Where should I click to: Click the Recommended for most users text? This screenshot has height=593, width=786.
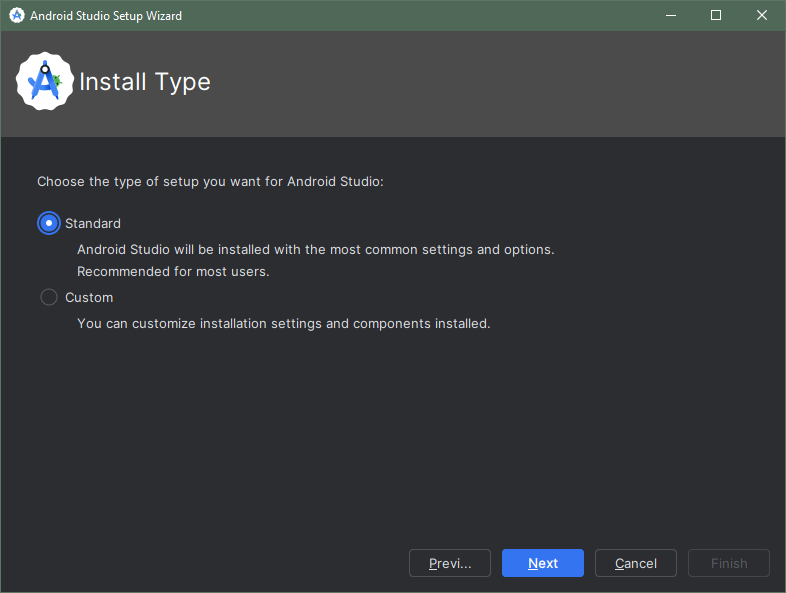(173, 272)
